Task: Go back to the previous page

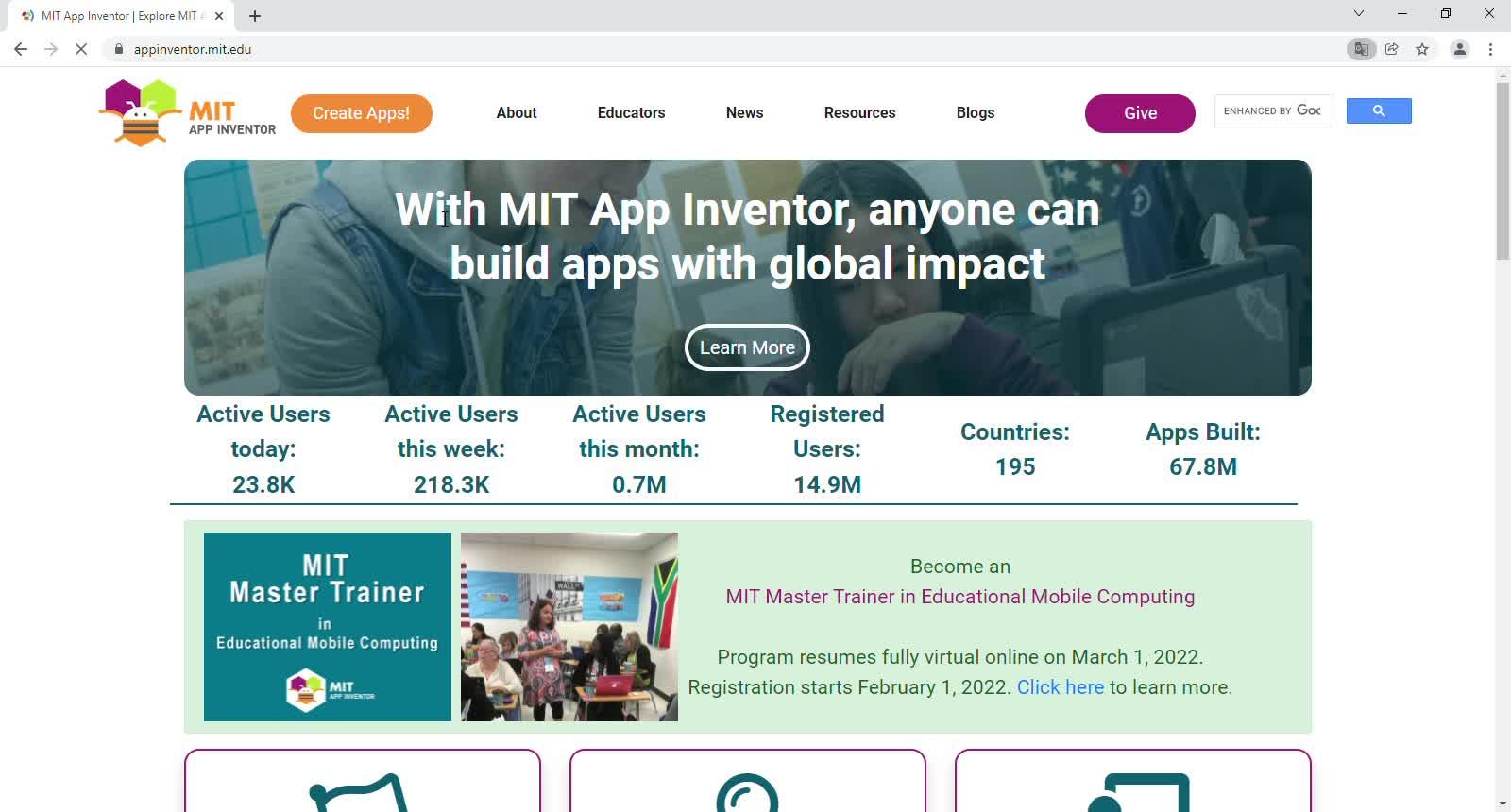Action: 21,49
